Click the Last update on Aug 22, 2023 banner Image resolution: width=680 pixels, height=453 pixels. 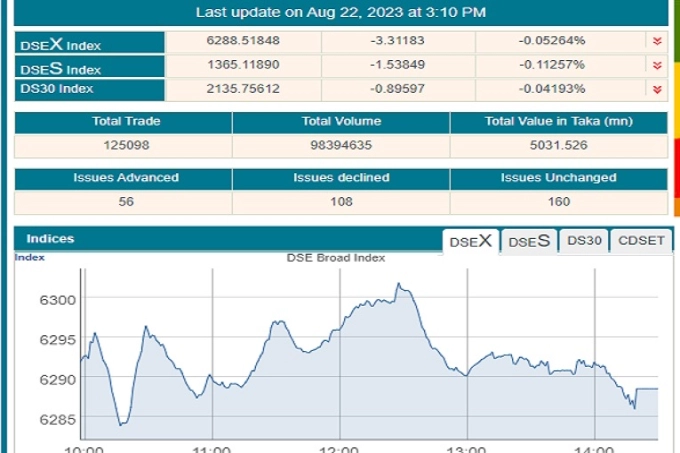pos(341,12)
